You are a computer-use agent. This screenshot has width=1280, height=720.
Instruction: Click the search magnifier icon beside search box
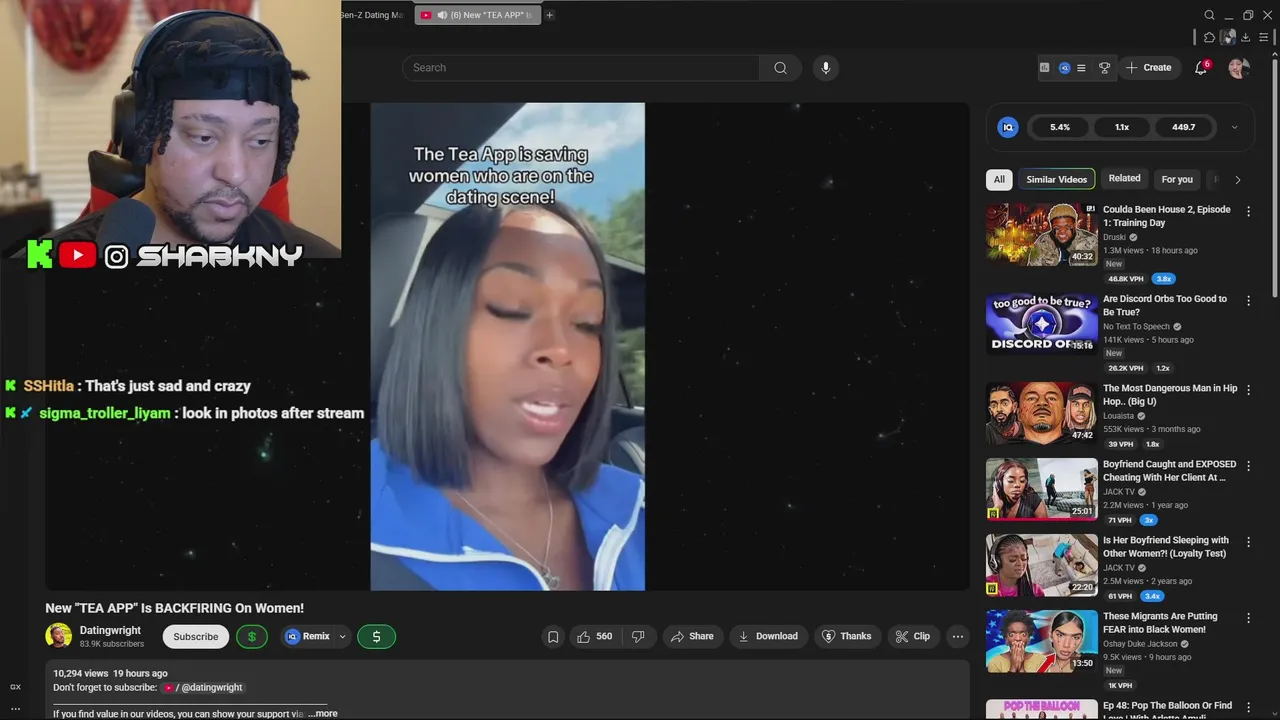780,68
